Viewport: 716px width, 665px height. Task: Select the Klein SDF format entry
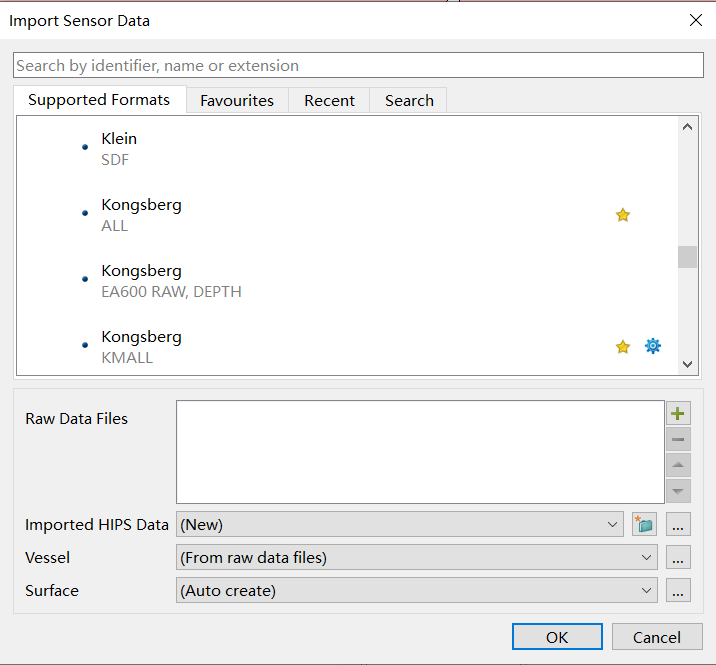(x=119, y=149)
